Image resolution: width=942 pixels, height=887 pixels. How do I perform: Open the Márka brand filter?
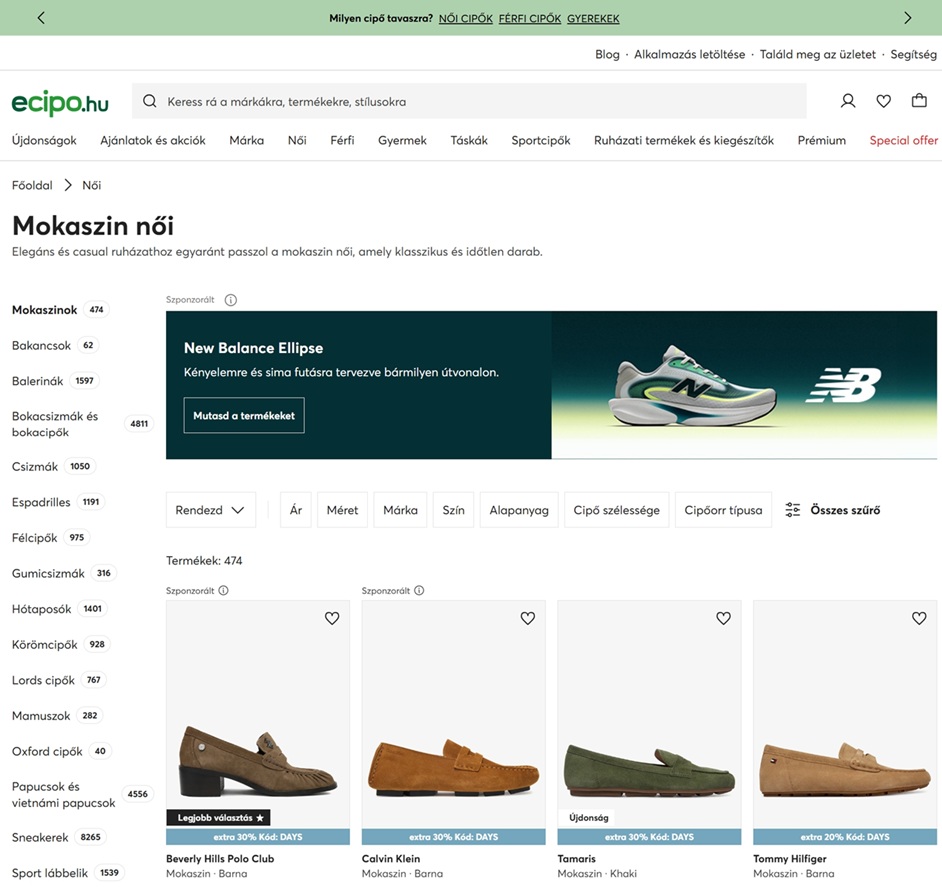400,510
